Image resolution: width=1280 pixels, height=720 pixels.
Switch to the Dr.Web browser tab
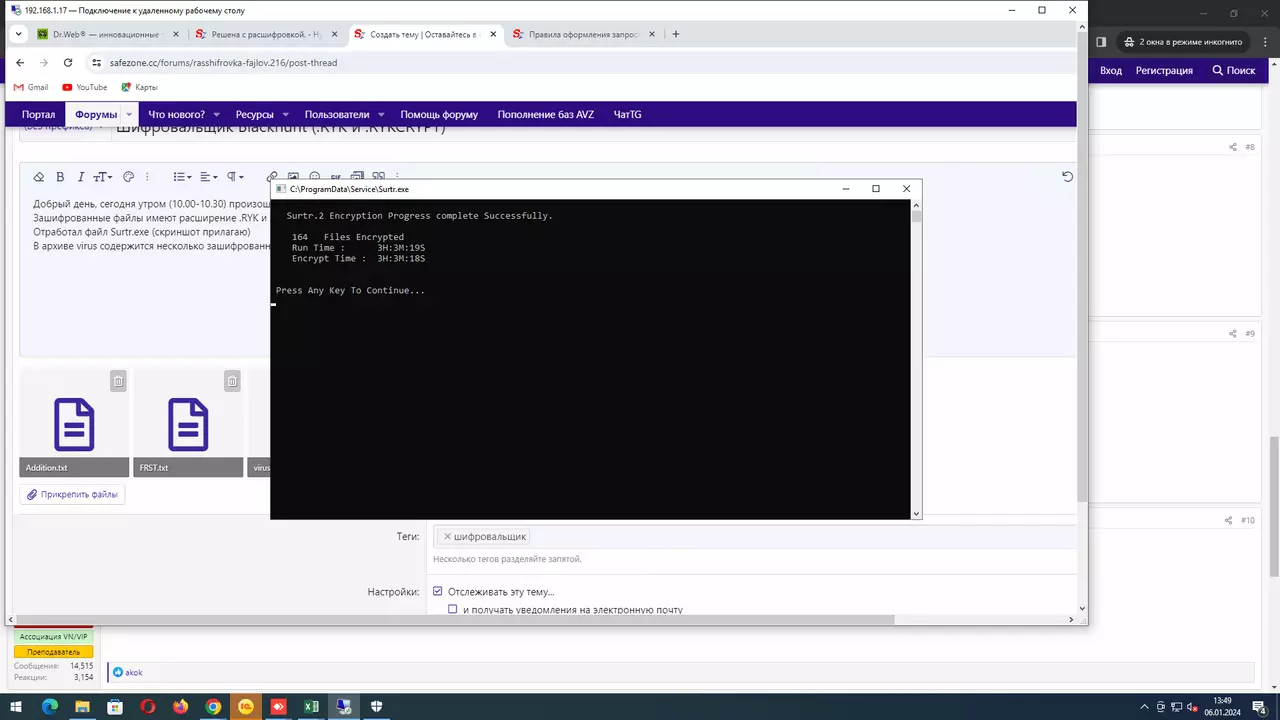[x=105, y=34]
